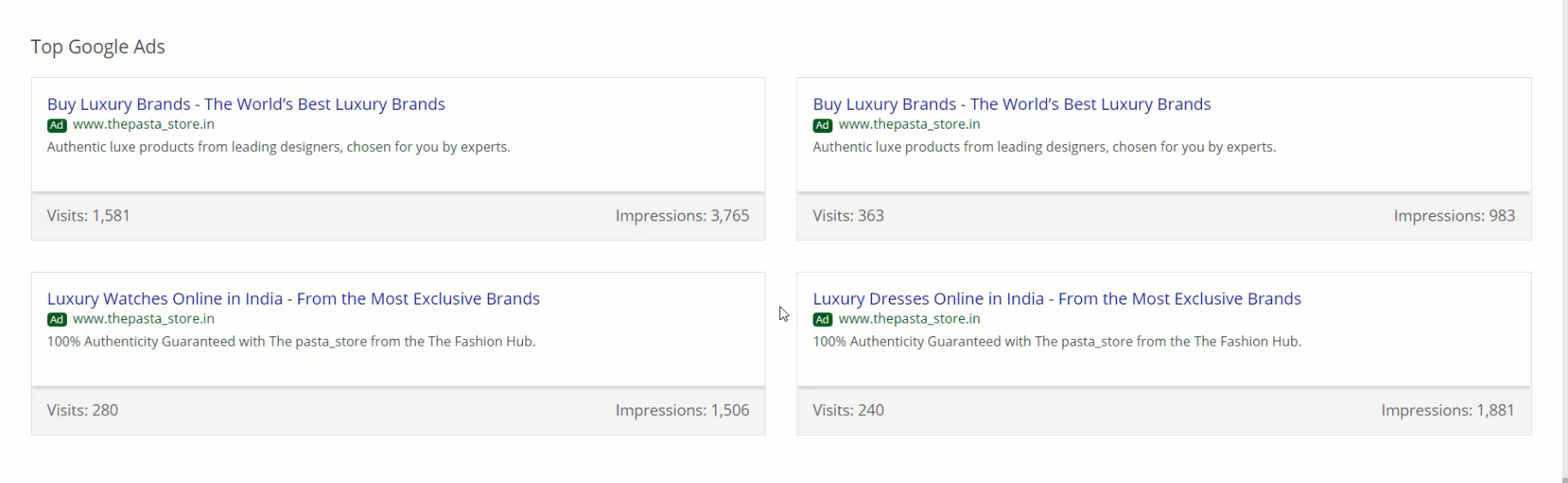1568x483 pixels.
Task: Click the Ad badge on the Luxury Dresses card
Action: click(x=822, y=320)
